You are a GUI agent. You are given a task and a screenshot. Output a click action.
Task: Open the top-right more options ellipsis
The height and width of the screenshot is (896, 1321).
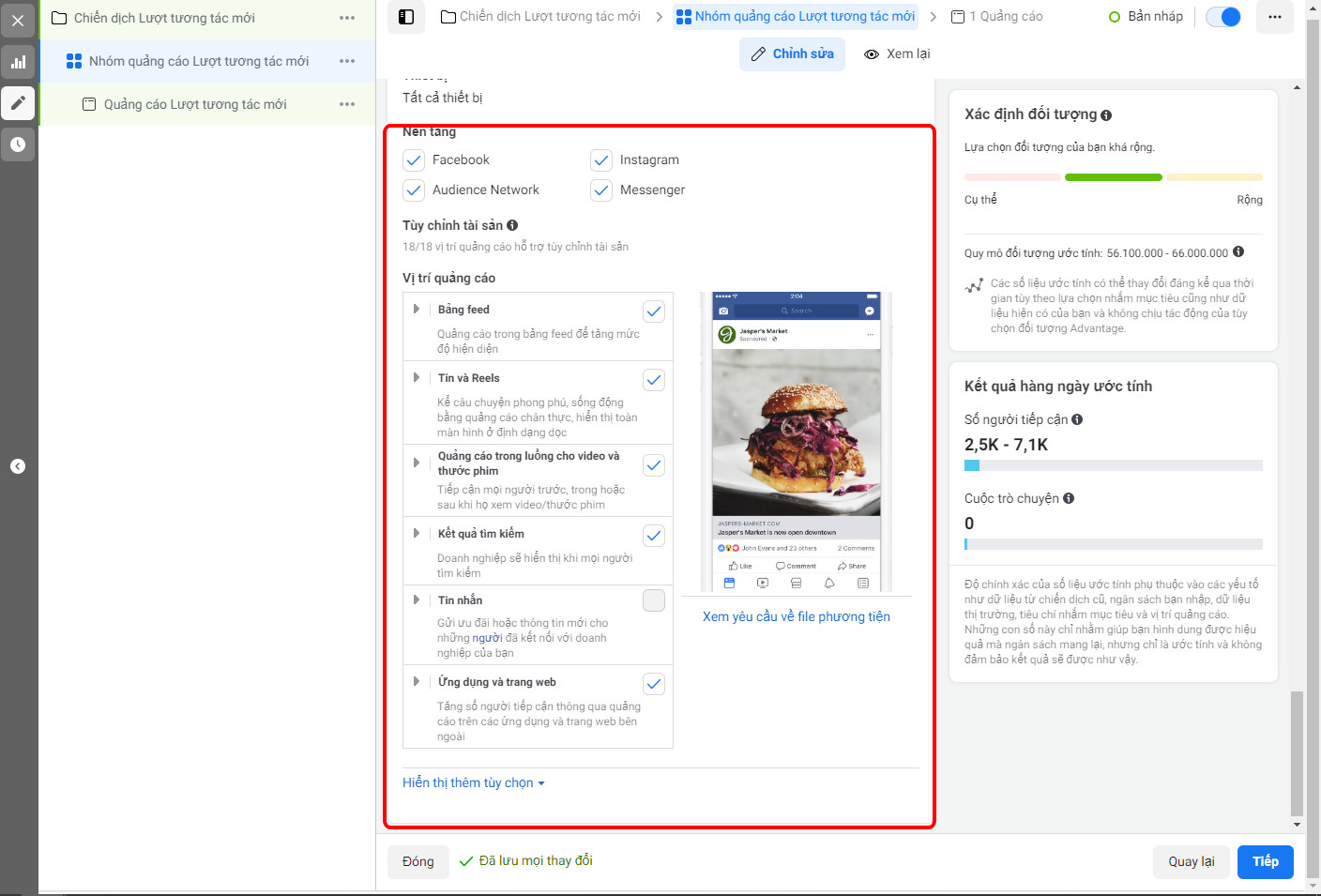[1274, 17]
